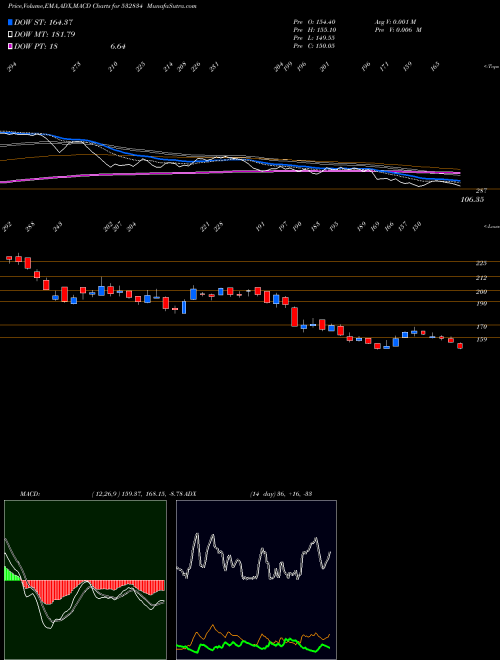Click the 159 price level label

pos(481,339)
